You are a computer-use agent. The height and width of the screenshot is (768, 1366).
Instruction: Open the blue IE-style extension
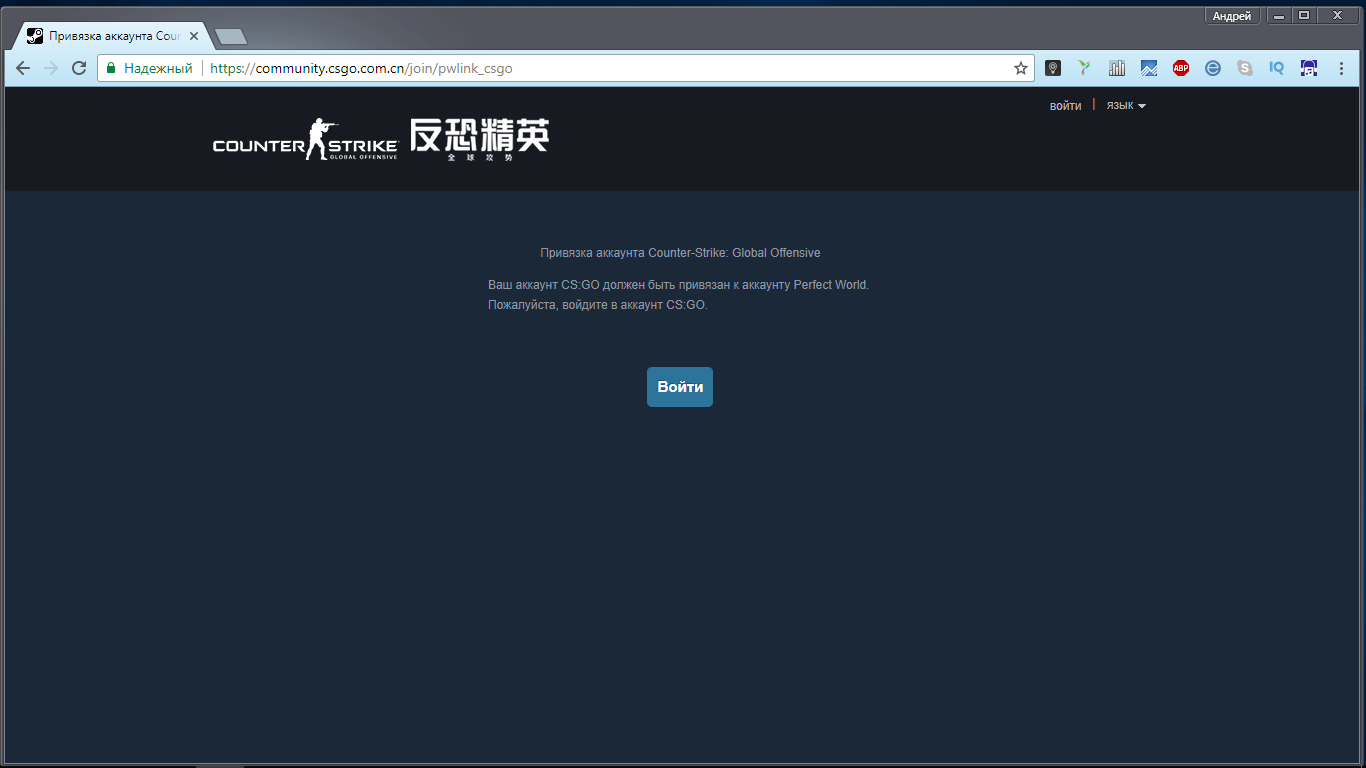[1213, 68]
